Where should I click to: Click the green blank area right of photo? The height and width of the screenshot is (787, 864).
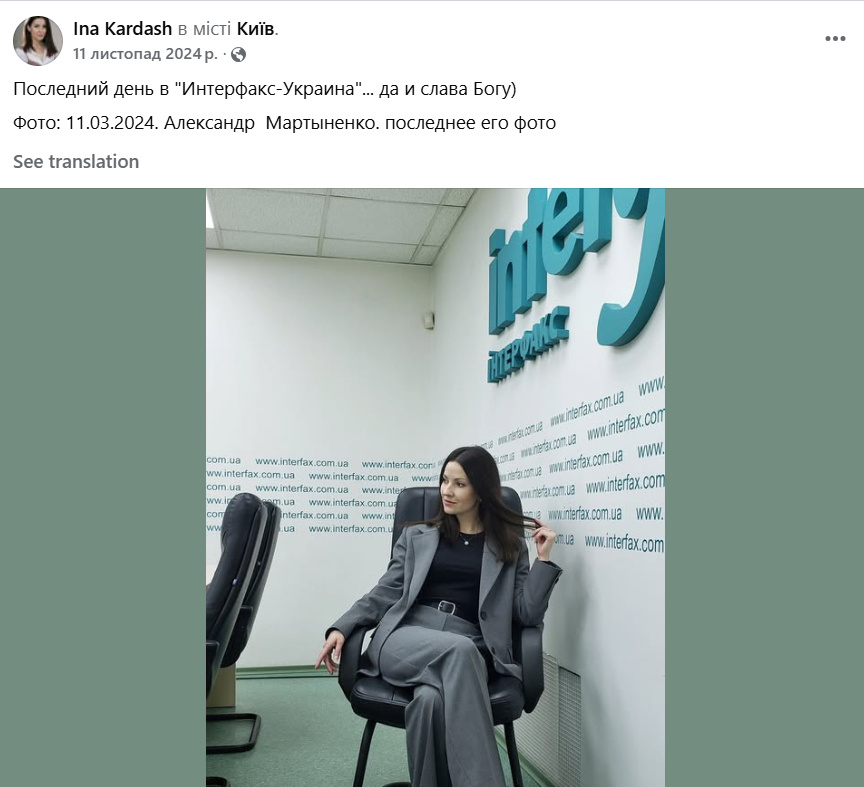coord(764,488)
